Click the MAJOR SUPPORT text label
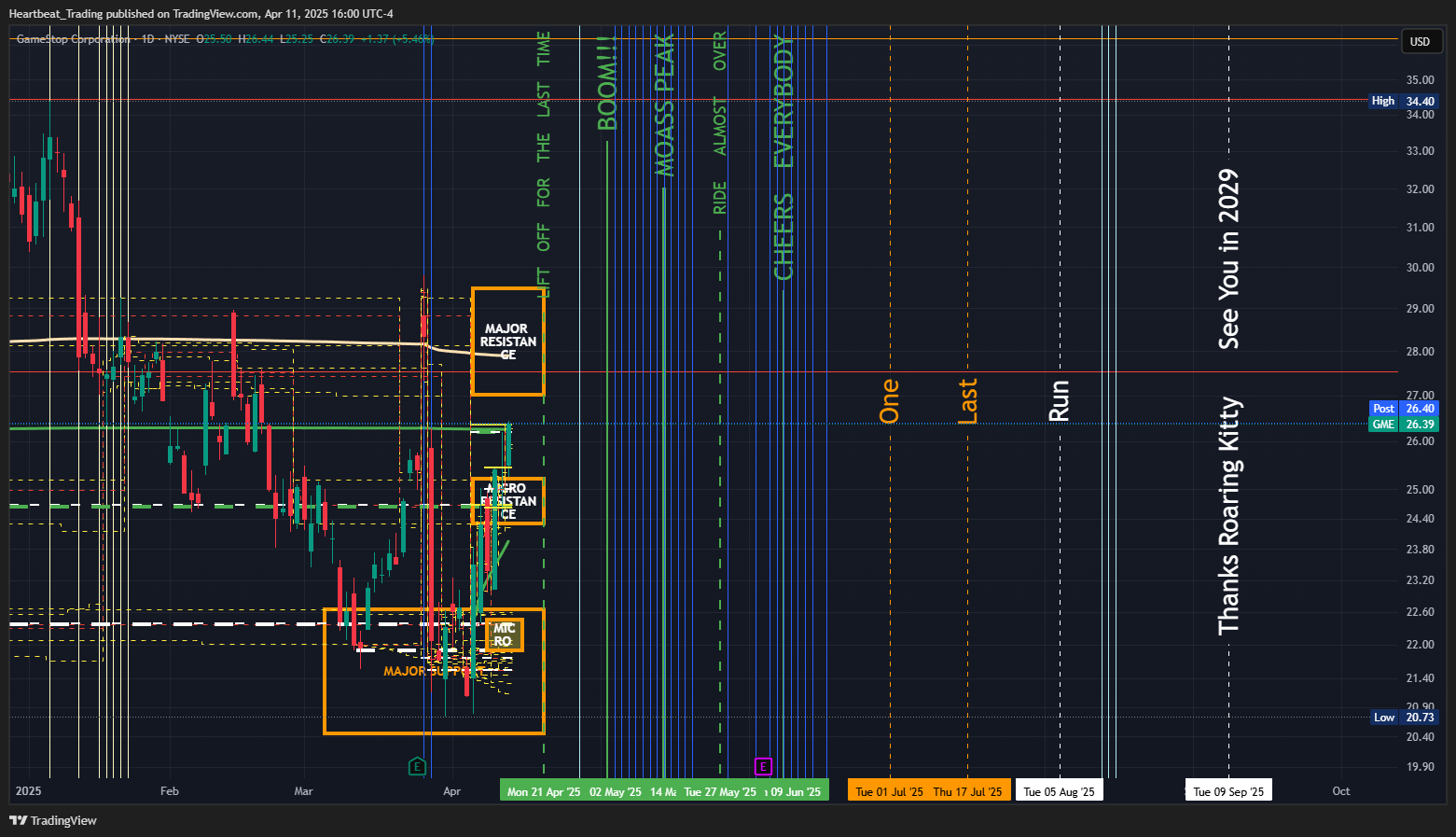The height and width of the screenshot is (837, 1456). click(x=432, y=671)
